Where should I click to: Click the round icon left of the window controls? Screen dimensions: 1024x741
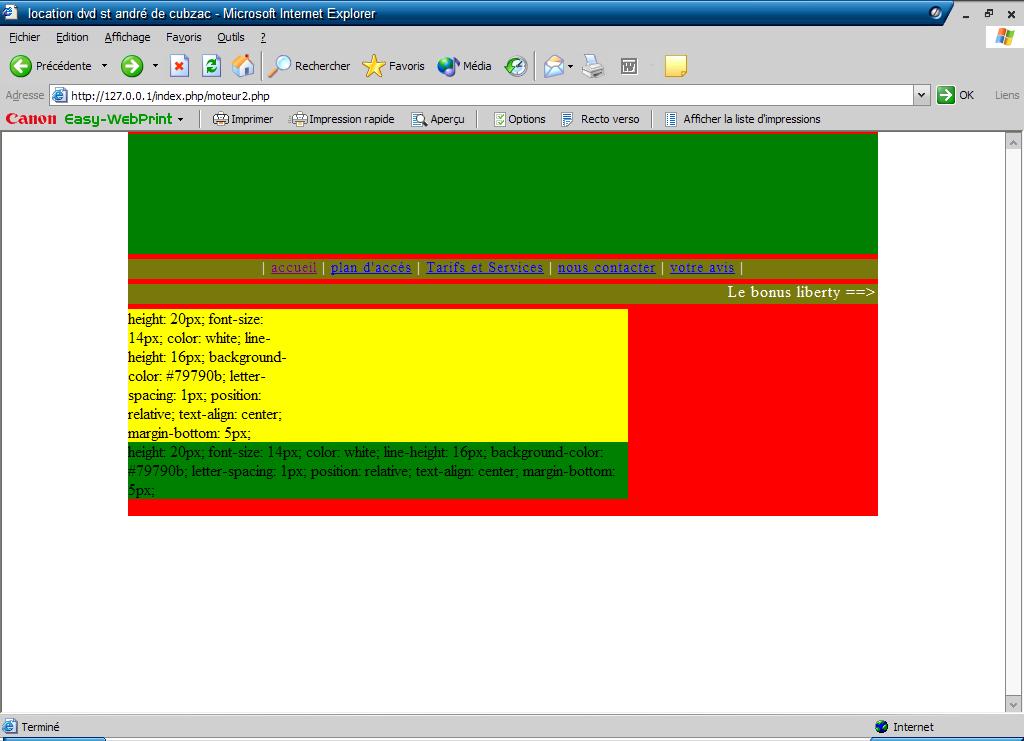(936, 12)
